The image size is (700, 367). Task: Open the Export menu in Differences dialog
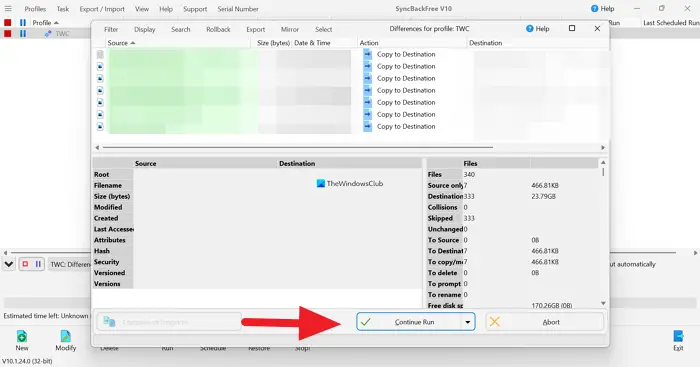tap(256, 29)
